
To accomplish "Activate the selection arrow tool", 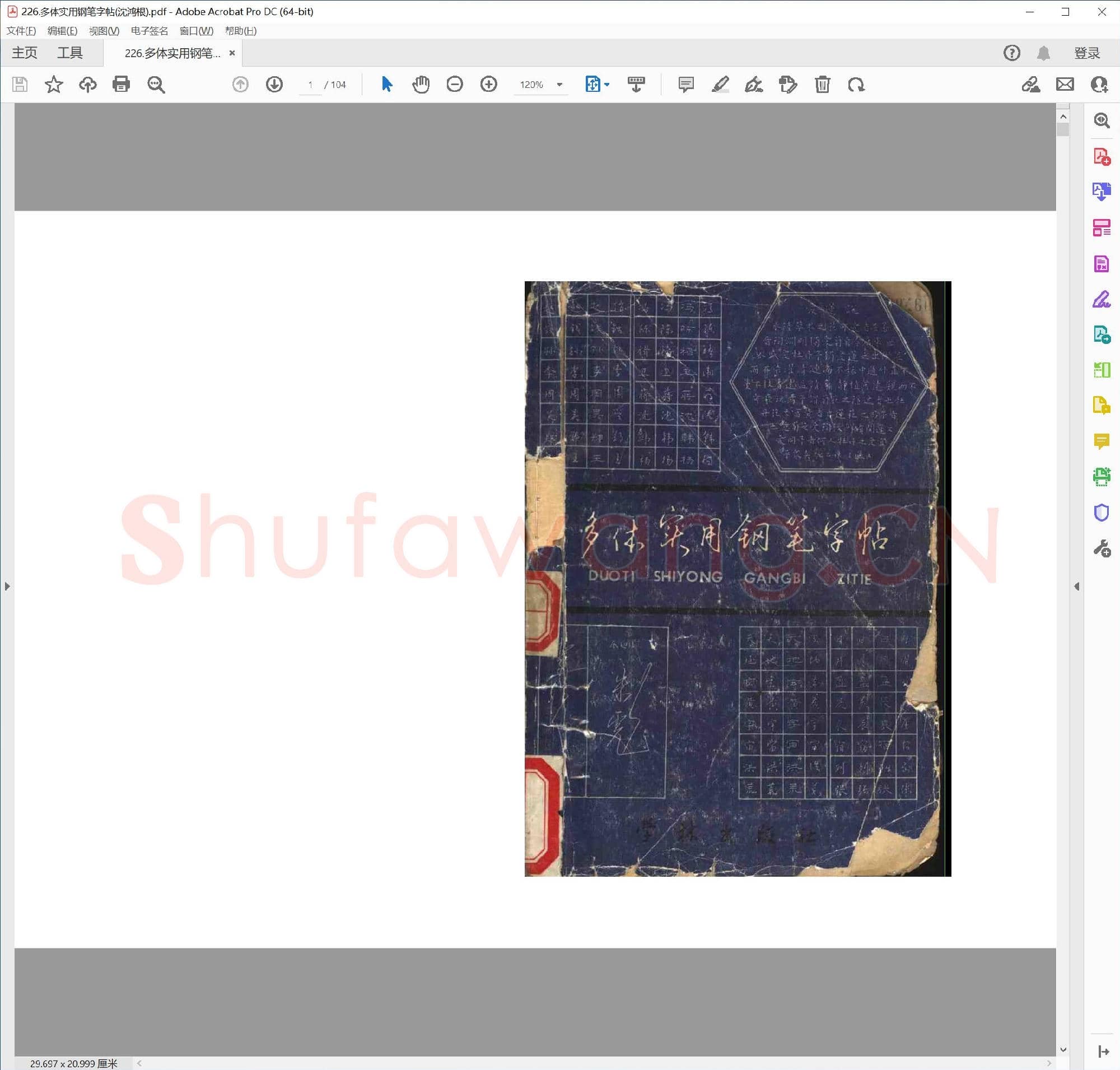I will pyautogui.click(x=386, y=85).
